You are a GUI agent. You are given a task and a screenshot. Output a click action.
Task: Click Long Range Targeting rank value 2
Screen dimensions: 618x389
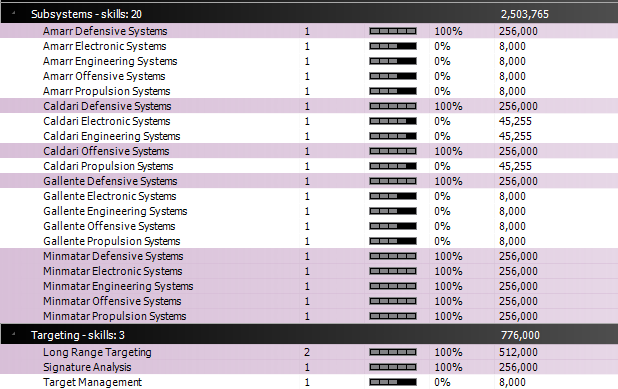click(307, 352)
